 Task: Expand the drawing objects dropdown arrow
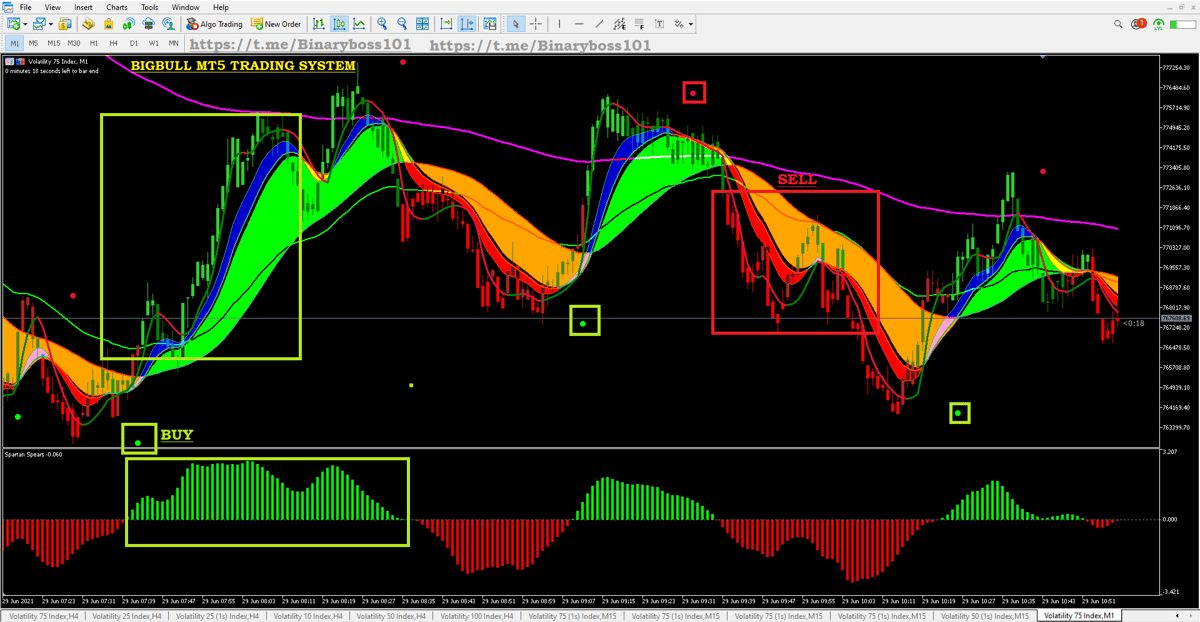[691, 24]
